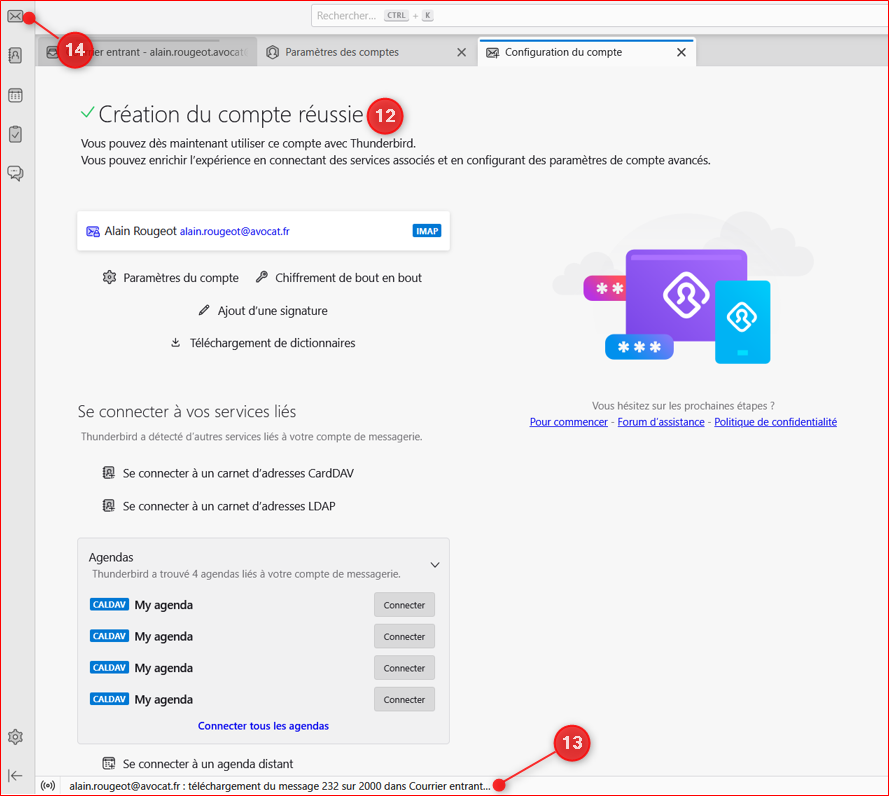Open Paramètres du compte link

click(x=171, y=277)
